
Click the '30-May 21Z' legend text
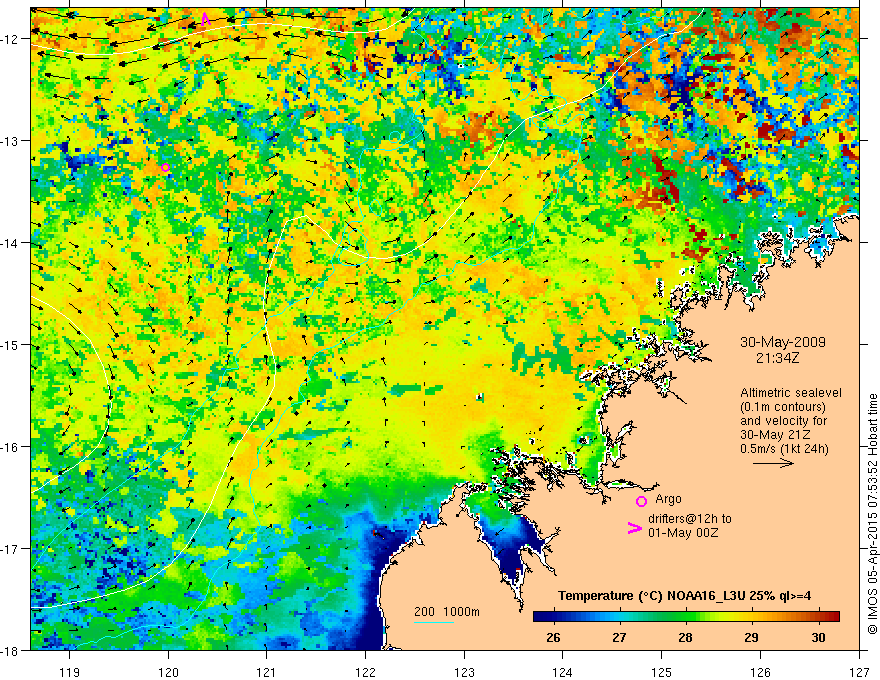tap(775, 435)
